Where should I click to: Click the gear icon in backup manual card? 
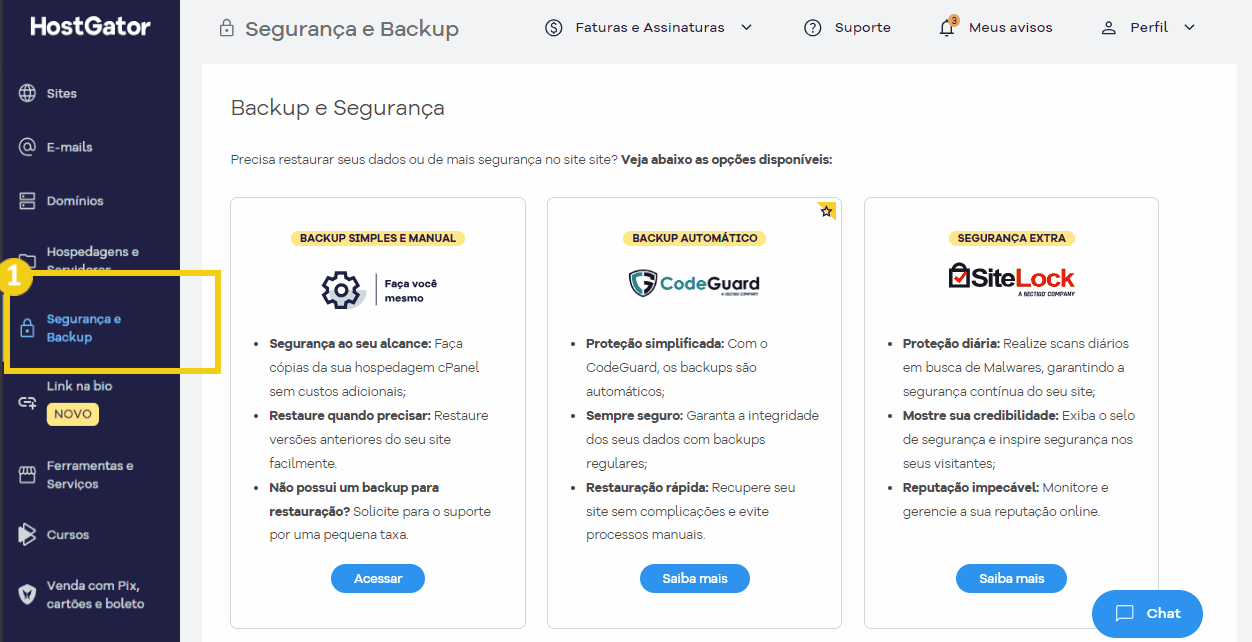(x=341, y=290)
